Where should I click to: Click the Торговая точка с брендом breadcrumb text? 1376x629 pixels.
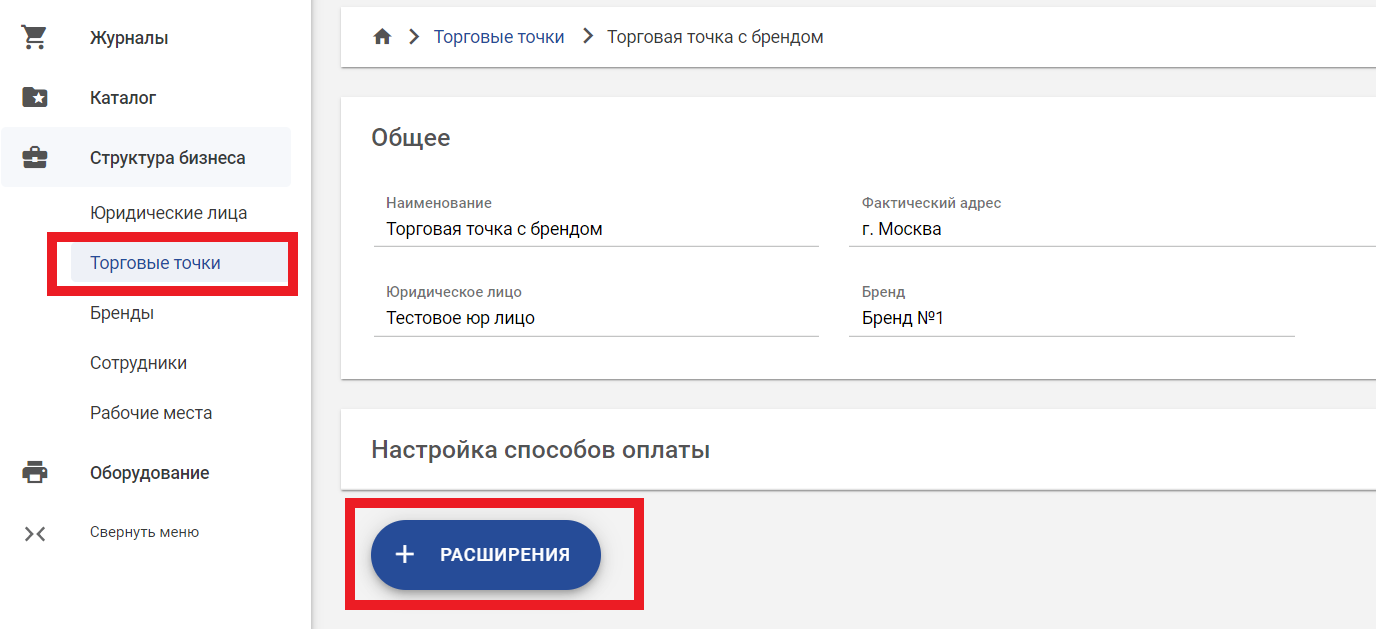tap(715, 37)
